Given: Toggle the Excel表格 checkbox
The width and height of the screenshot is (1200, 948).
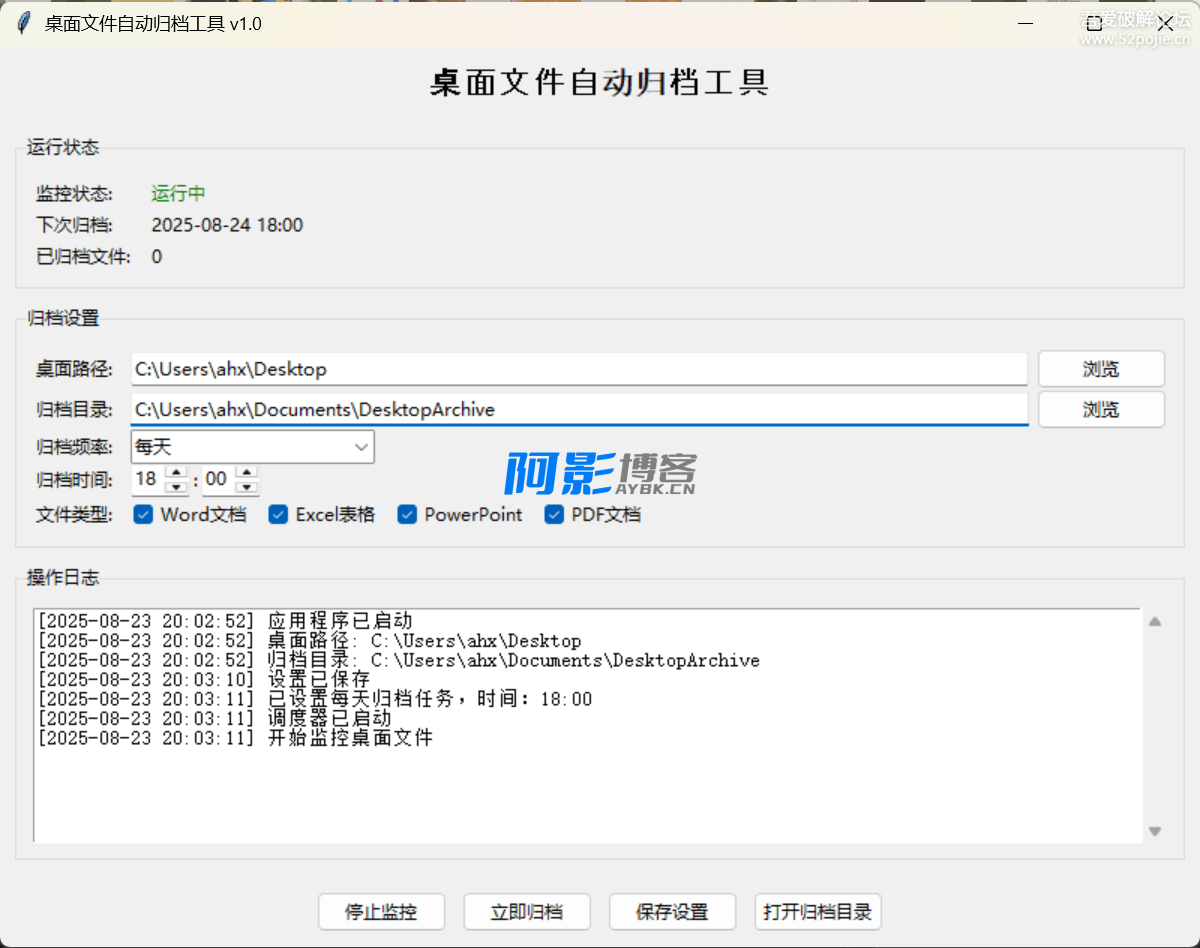Looking at the screenshot, I should click(279, 515).
